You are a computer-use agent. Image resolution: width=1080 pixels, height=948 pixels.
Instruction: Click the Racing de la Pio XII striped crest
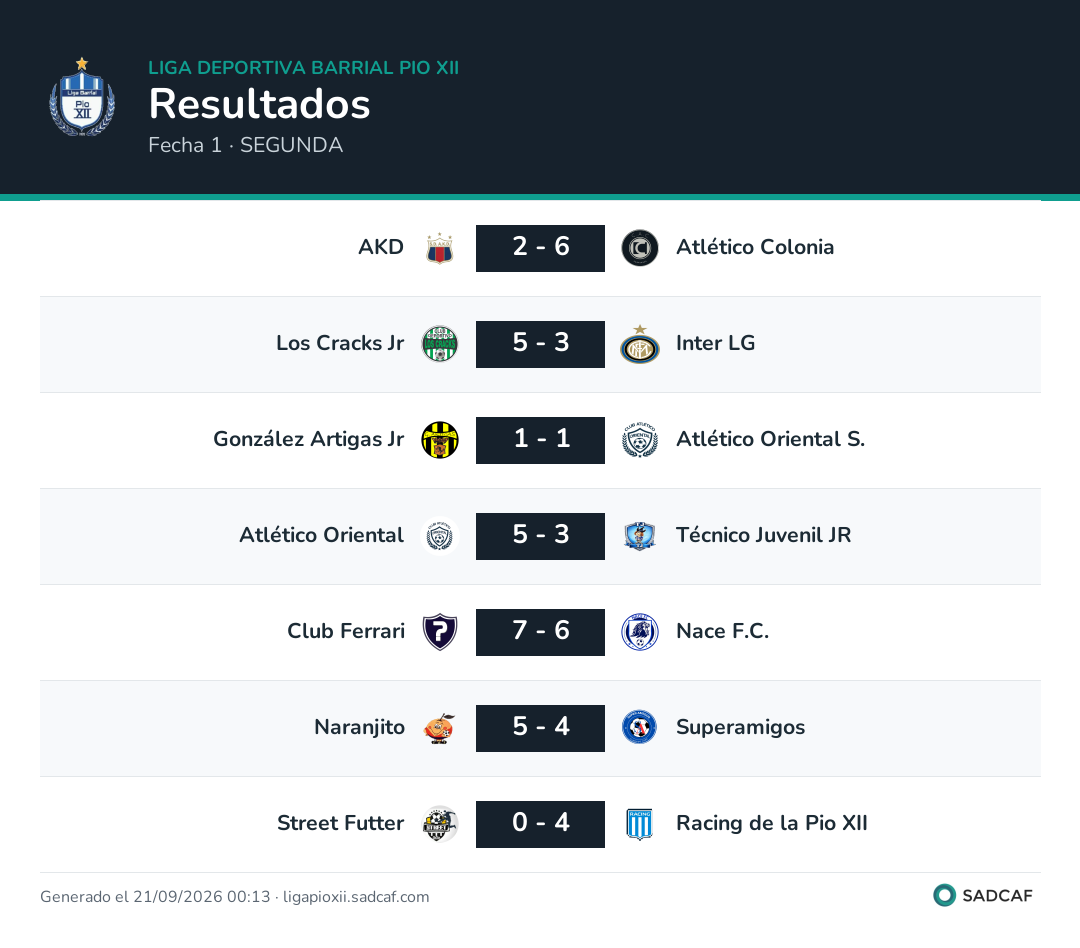[640, 824]
